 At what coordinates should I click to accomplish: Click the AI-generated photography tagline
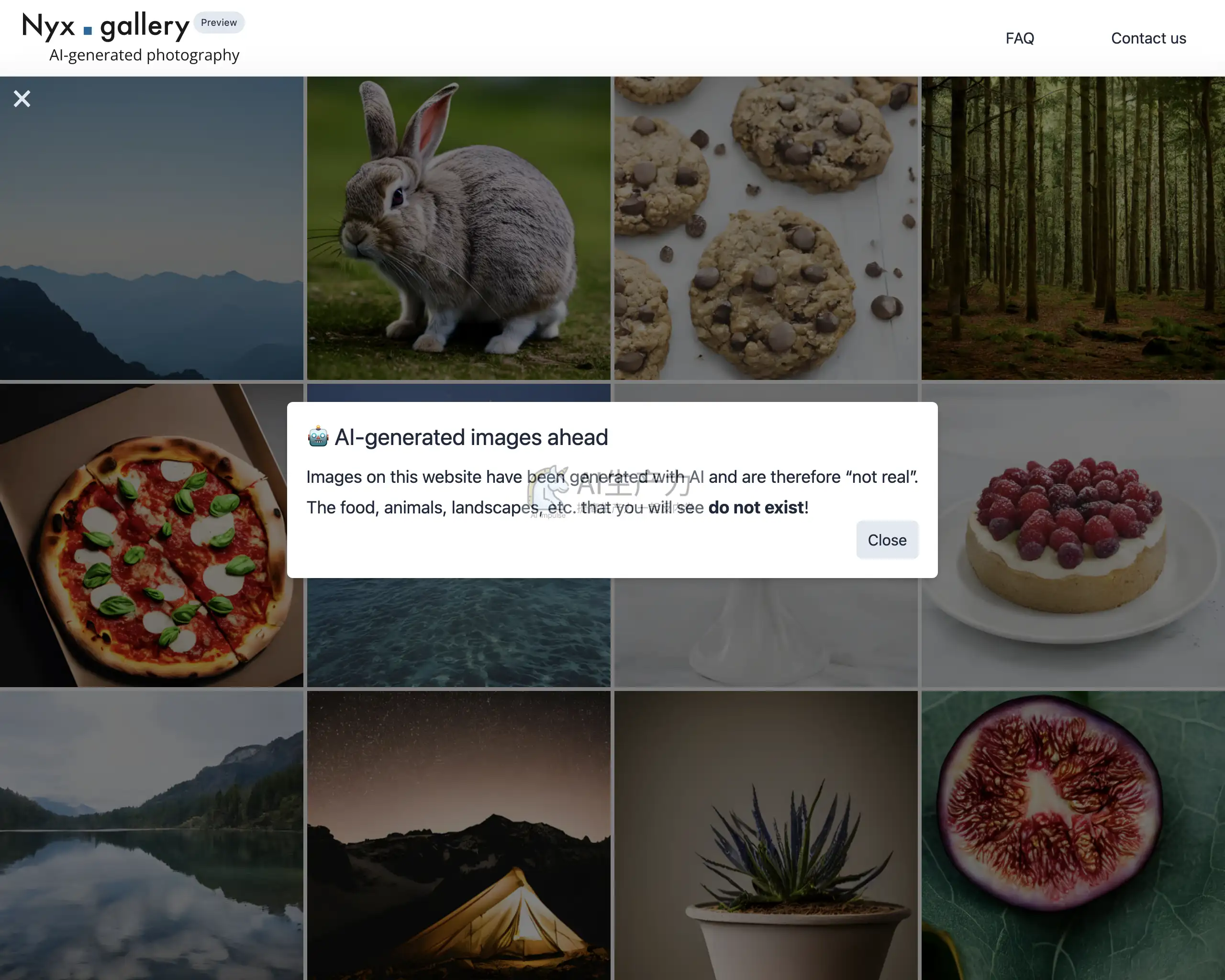(145, 55)
